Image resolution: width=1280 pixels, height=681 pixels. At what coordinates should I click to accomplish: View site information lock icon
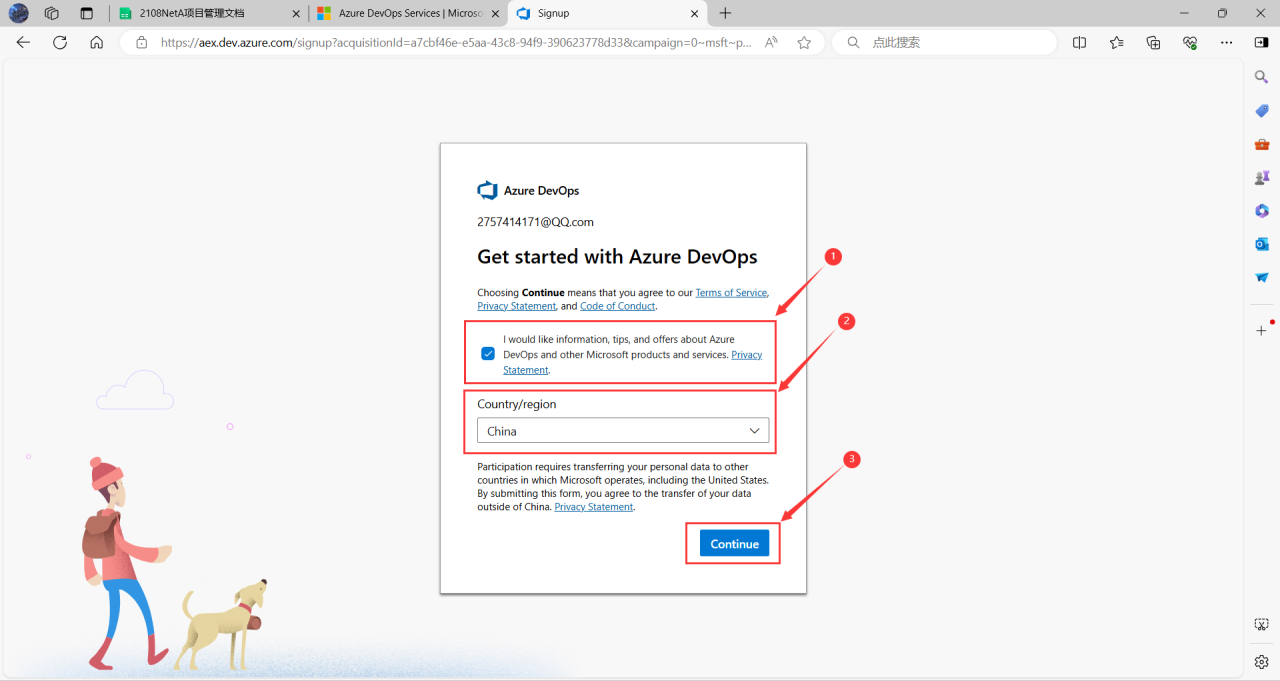tap(141, 42)
